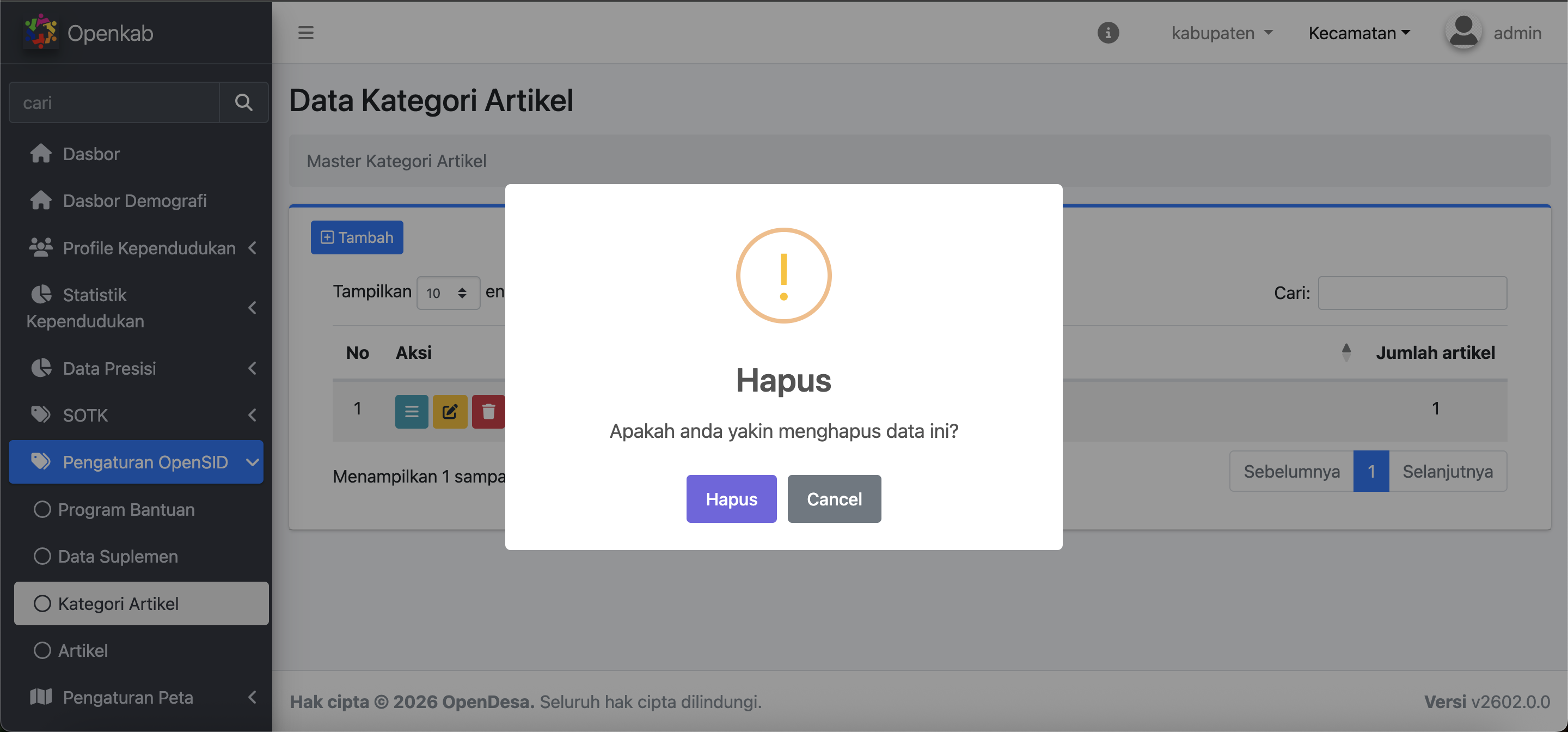Click the admin user avatar icon
The image size is (1568, 732).
(x=1463, y=32)
